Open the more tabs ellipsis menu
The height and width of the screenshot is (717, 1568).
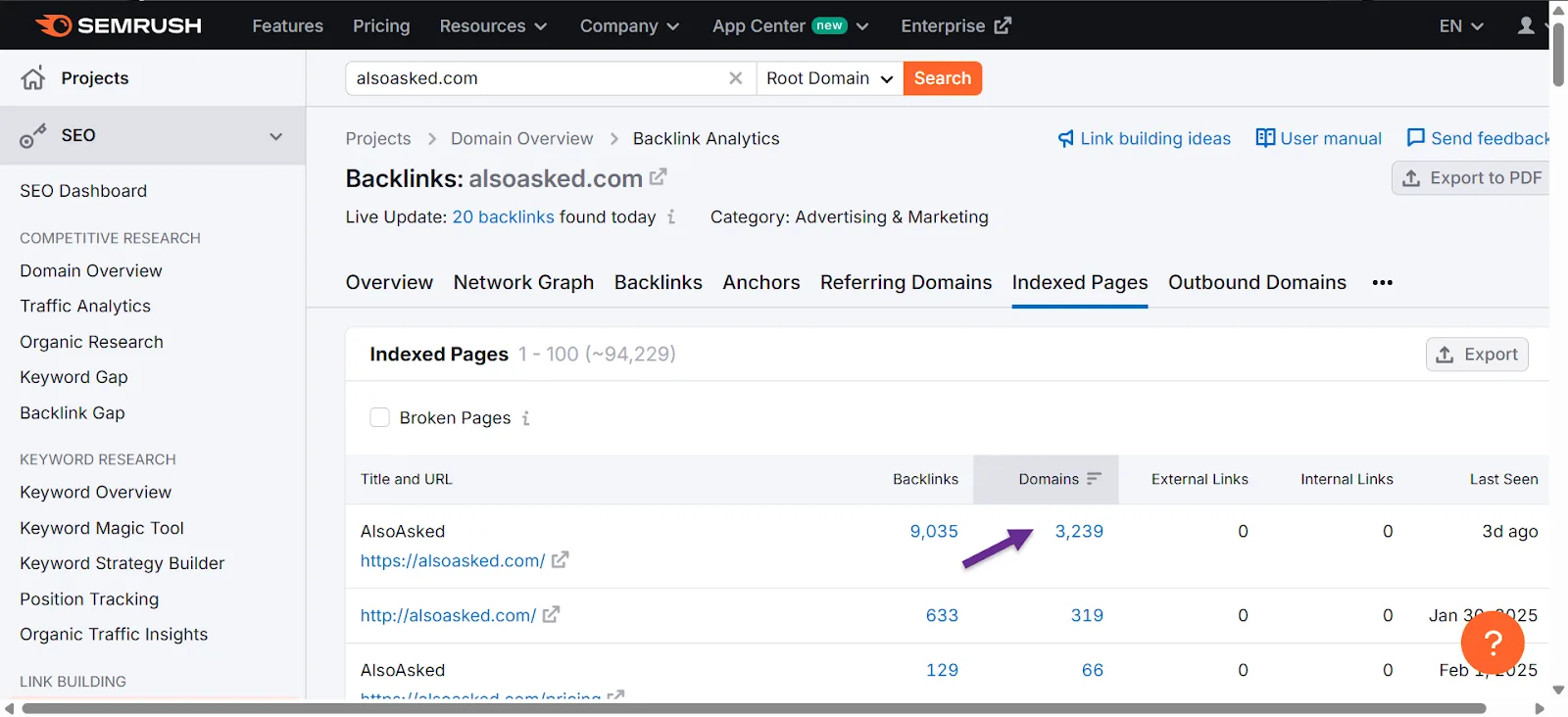[x=1382, y=282]
